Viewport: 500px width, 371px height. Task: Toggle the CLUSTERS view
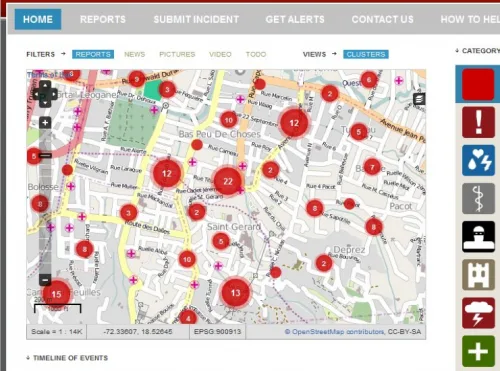tap(366, 54)
